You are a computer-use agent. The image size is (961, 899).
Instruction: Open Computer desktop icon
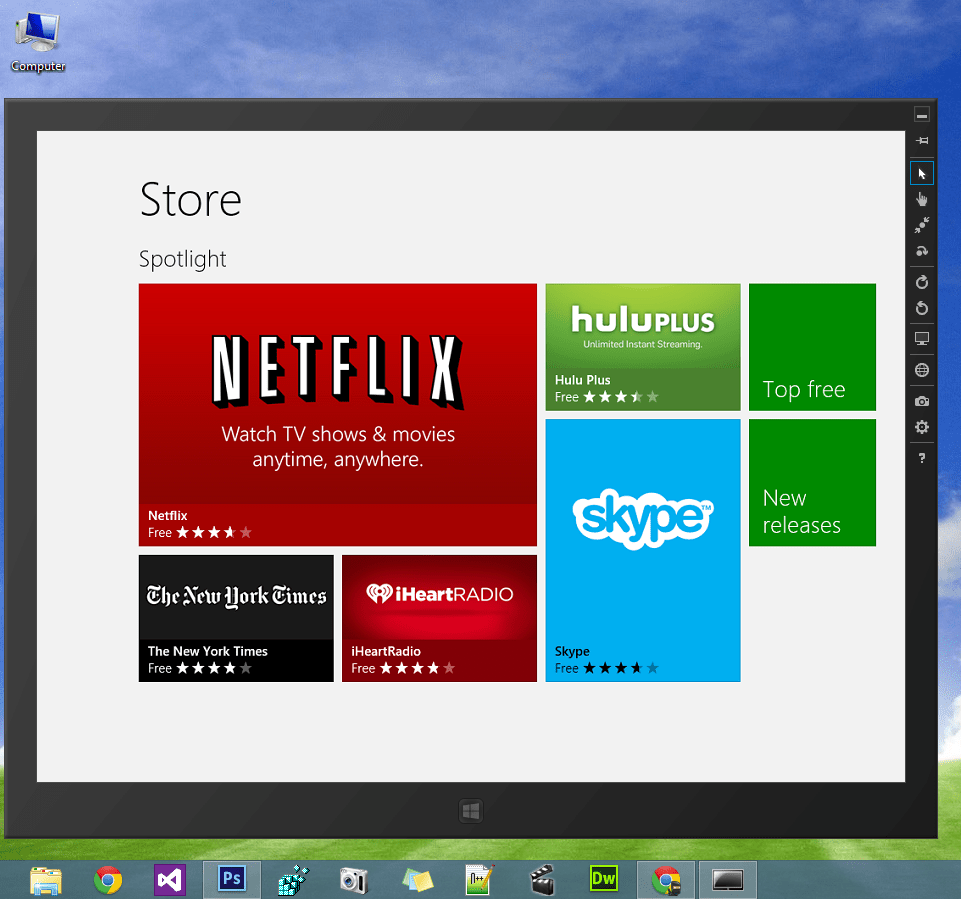point(38,42)
